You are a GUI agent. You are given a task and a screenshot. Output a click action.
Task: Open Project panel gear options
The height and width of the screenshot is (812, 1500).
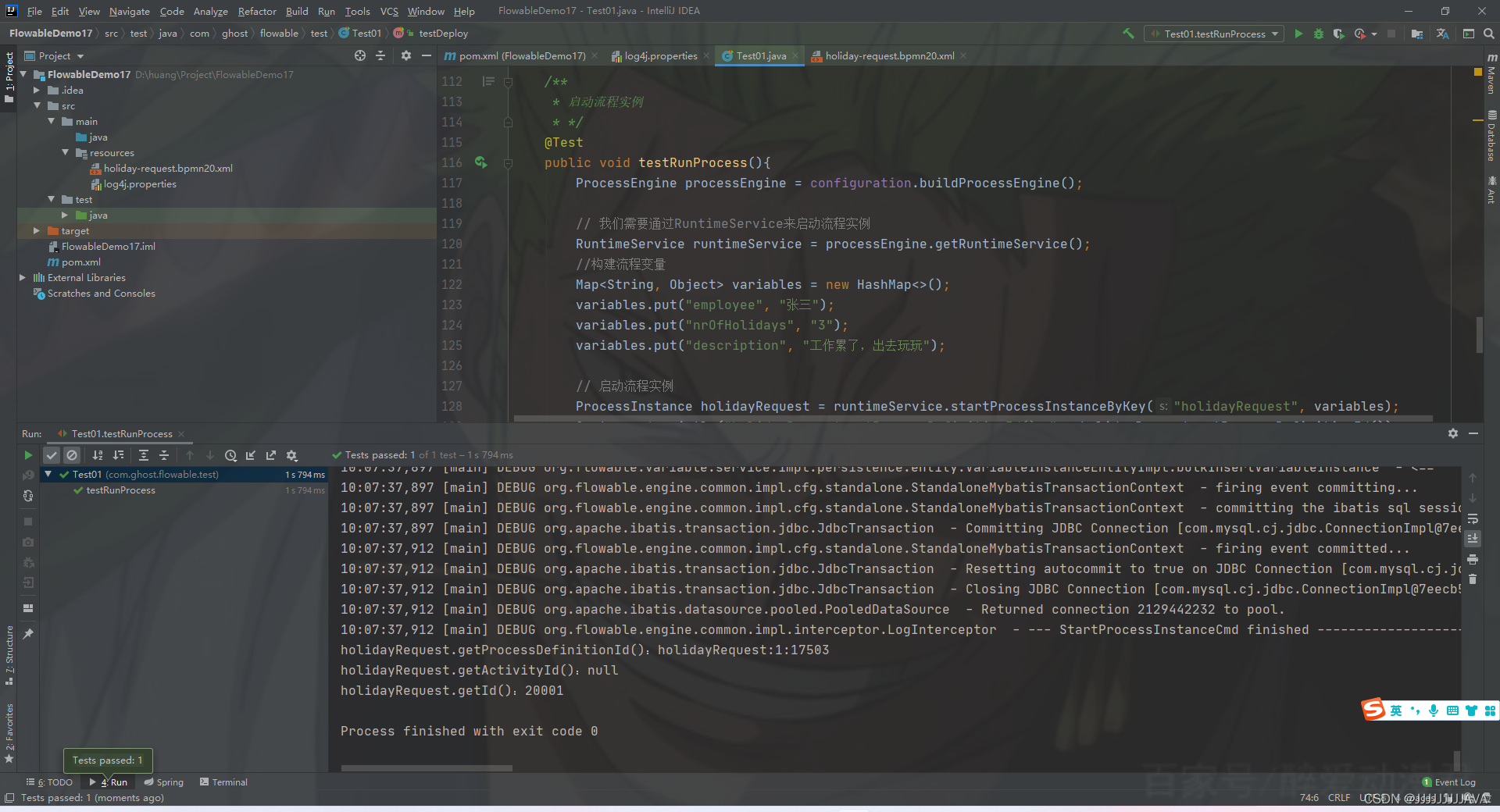pyautogui.click(x=406, y=55)
